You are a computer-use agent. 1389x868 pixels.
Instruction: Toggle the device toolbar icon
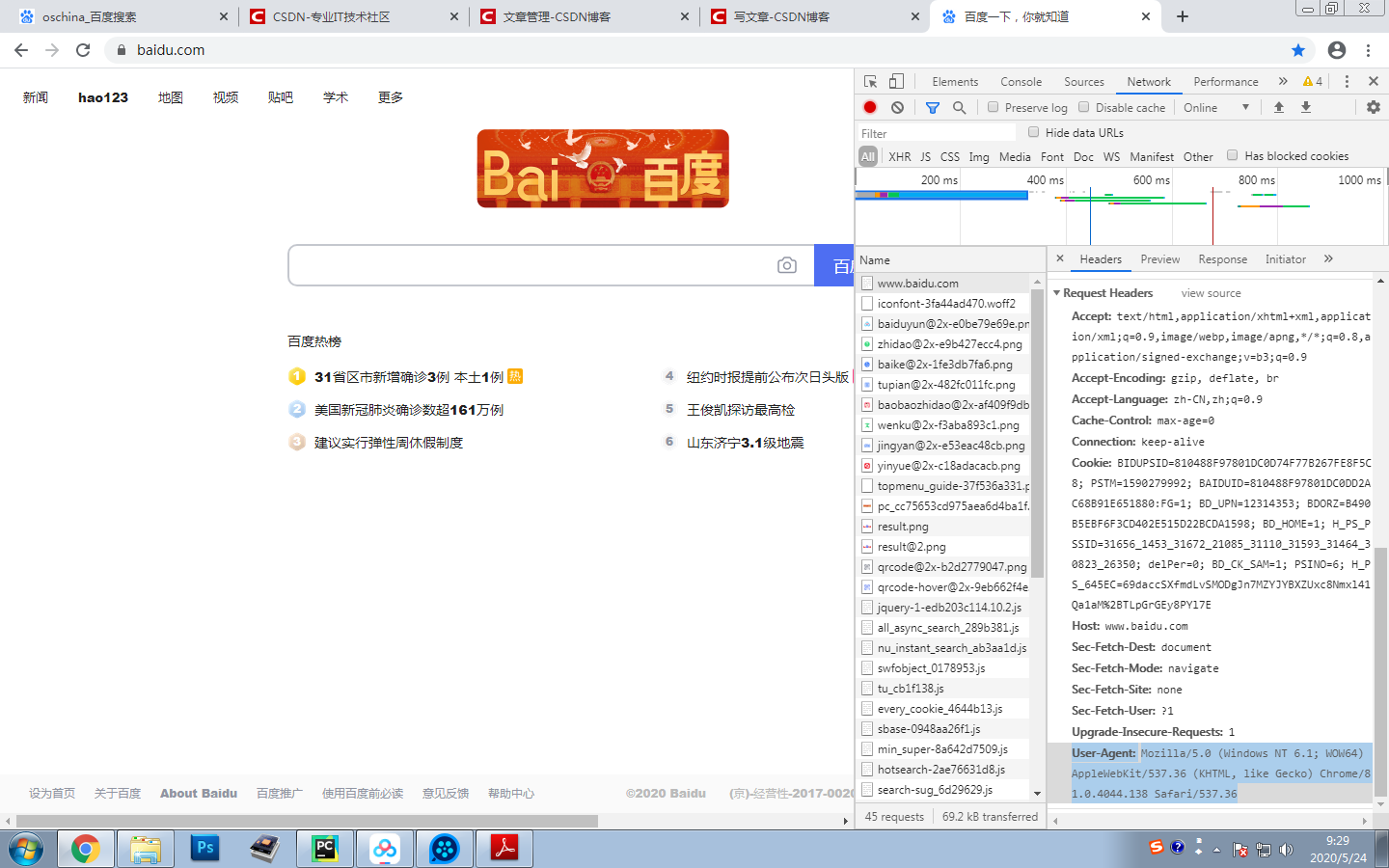(896, 82)
